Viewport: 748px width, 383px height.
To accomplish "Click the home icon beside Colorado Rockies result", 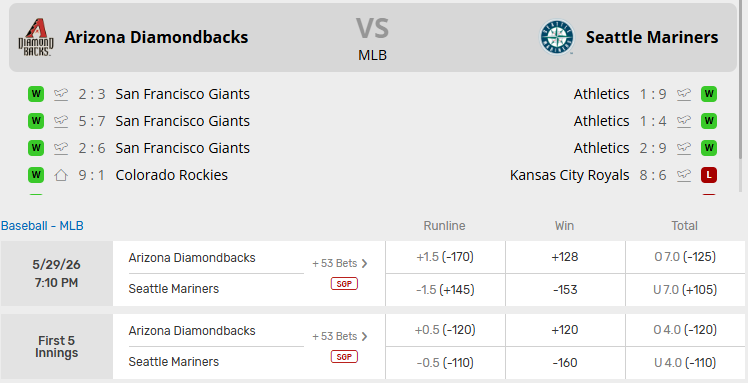I will pos(61,175).
